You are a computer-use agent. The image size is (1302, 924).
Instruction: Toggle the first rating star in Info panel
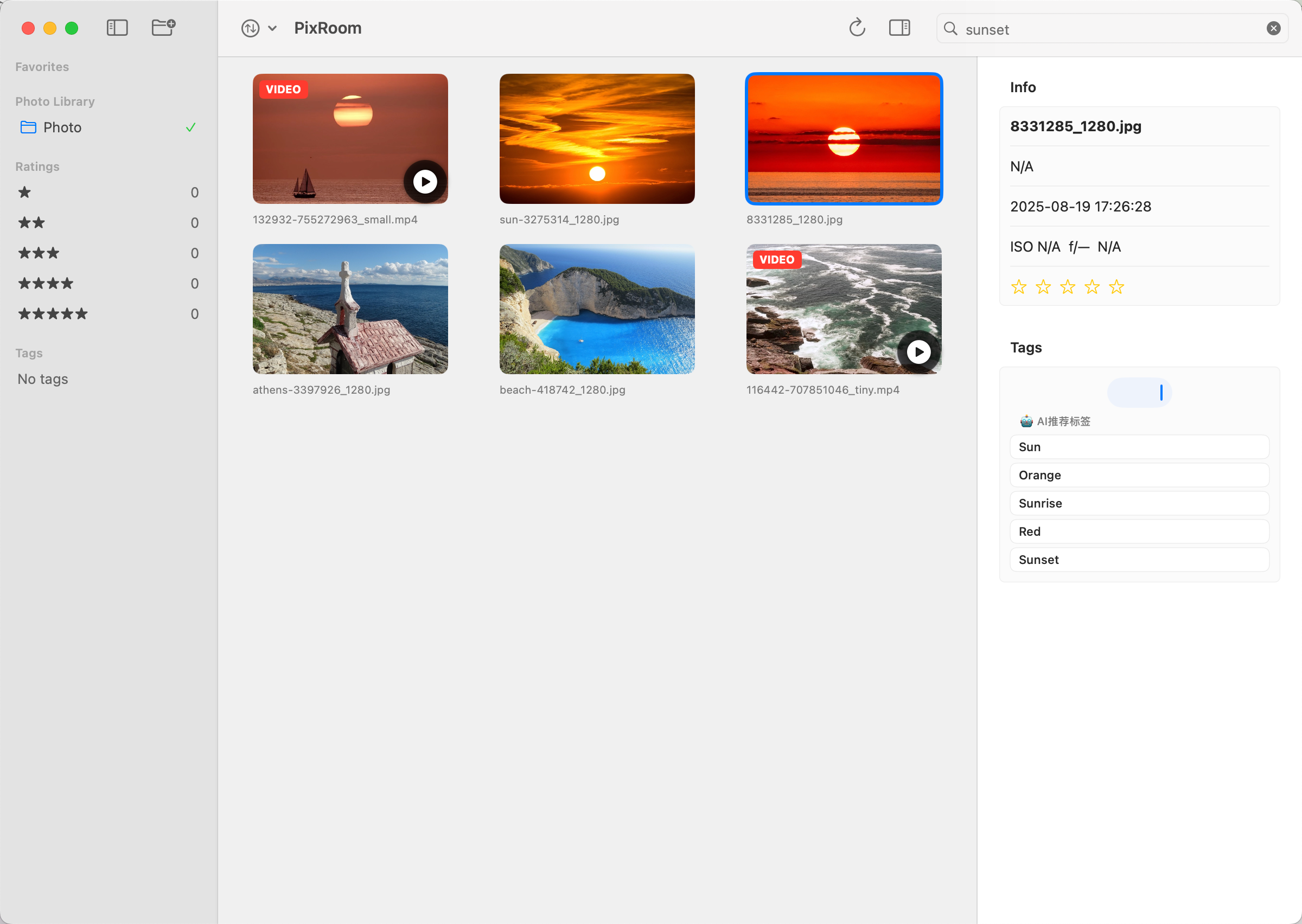click(1019, 287)
